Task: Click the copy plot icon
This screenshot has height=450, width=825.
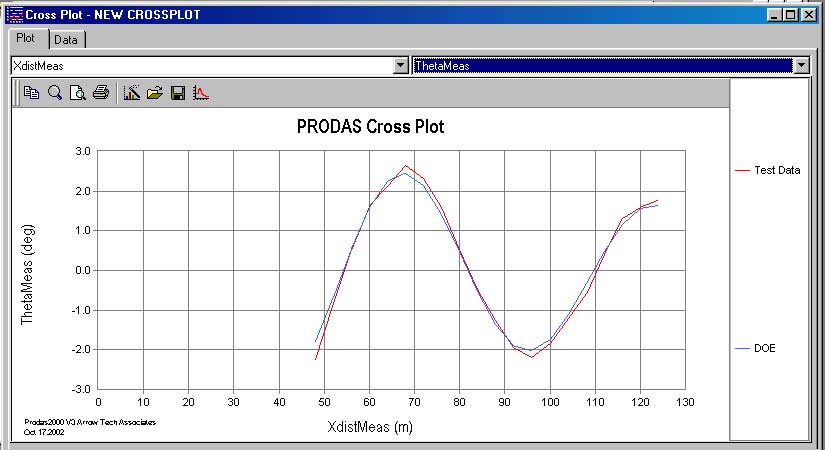Action: (x=31, y=93)
